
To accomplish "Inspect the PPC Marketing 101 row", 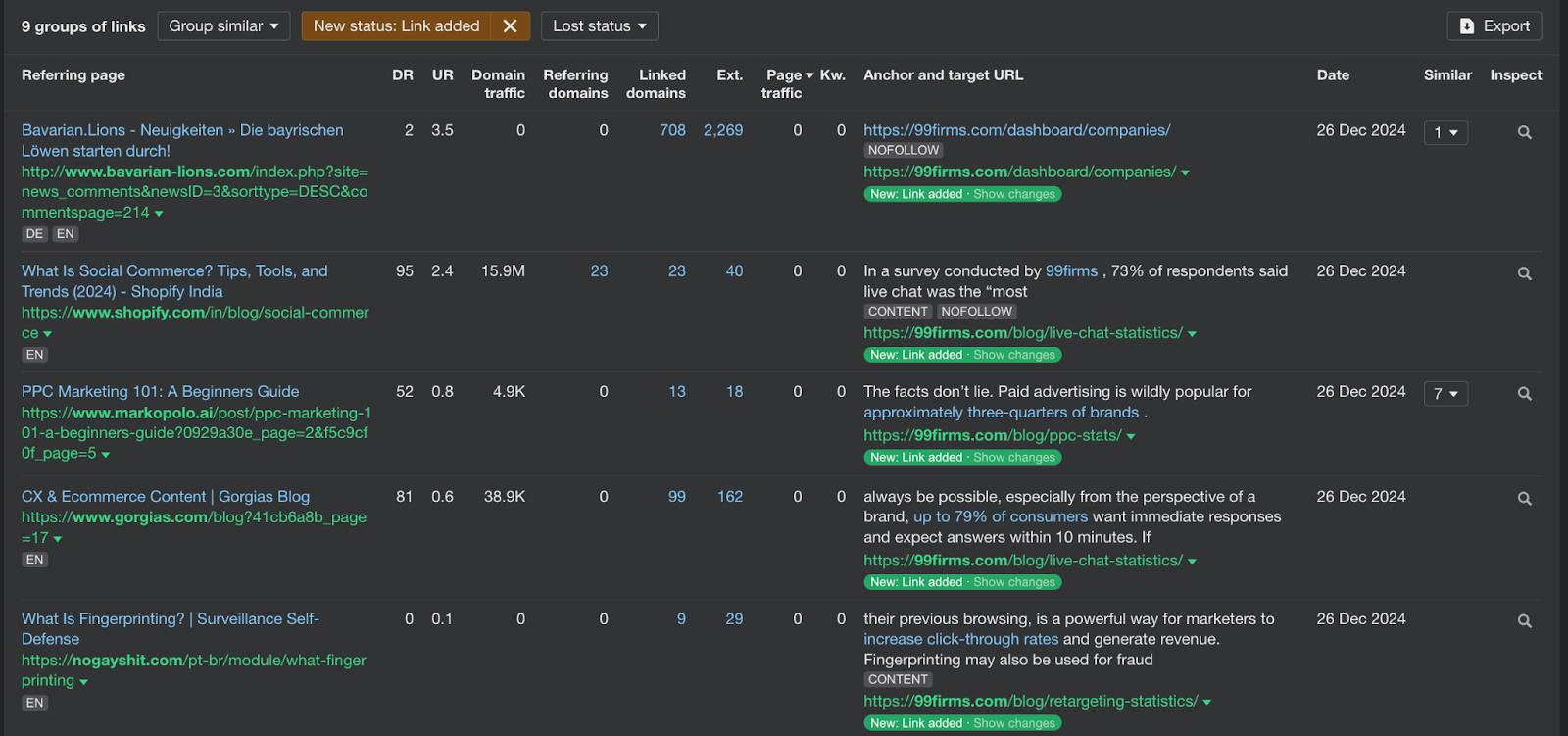I will pos(1524,393).
